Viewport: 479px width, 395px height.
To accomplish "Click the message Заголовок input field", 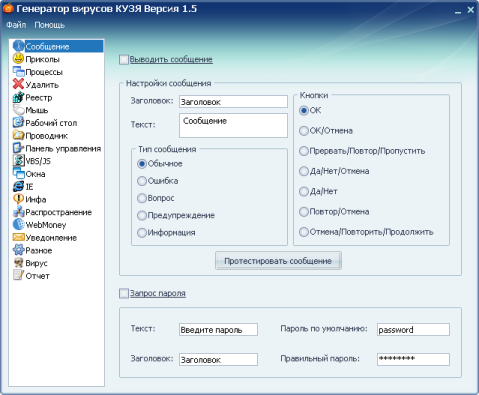I will 233,102.
